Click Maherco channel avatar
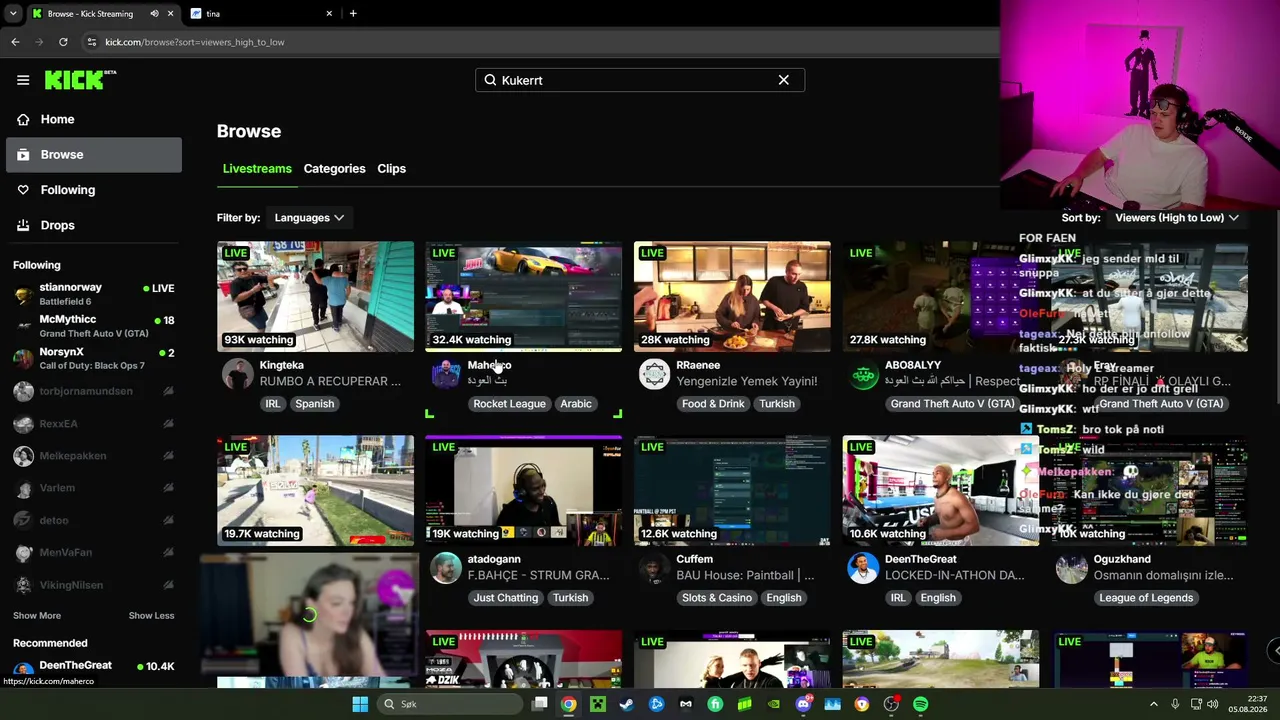 [446, 374]
